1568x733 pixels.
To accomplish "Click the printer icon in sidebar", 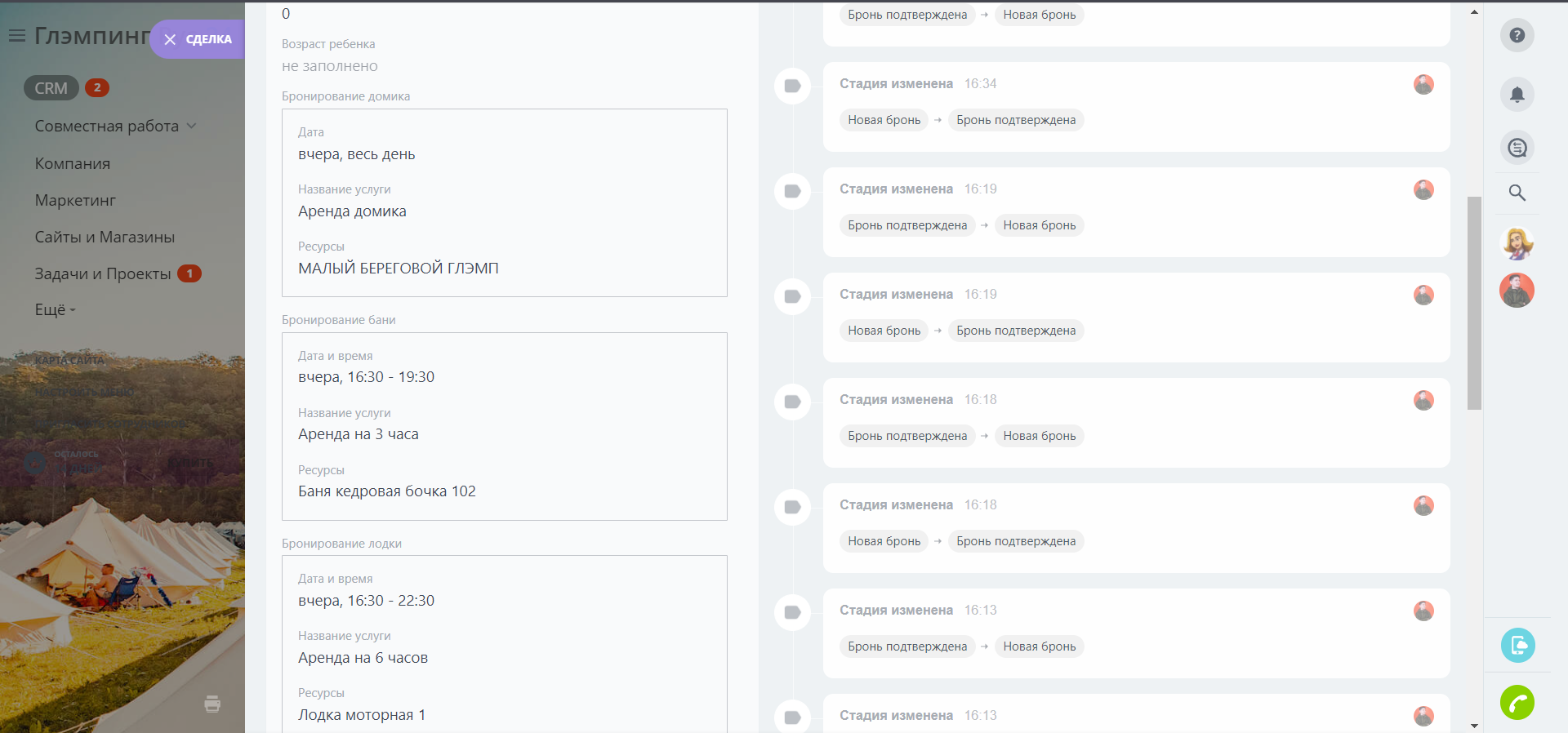I will tap(212, 704).
